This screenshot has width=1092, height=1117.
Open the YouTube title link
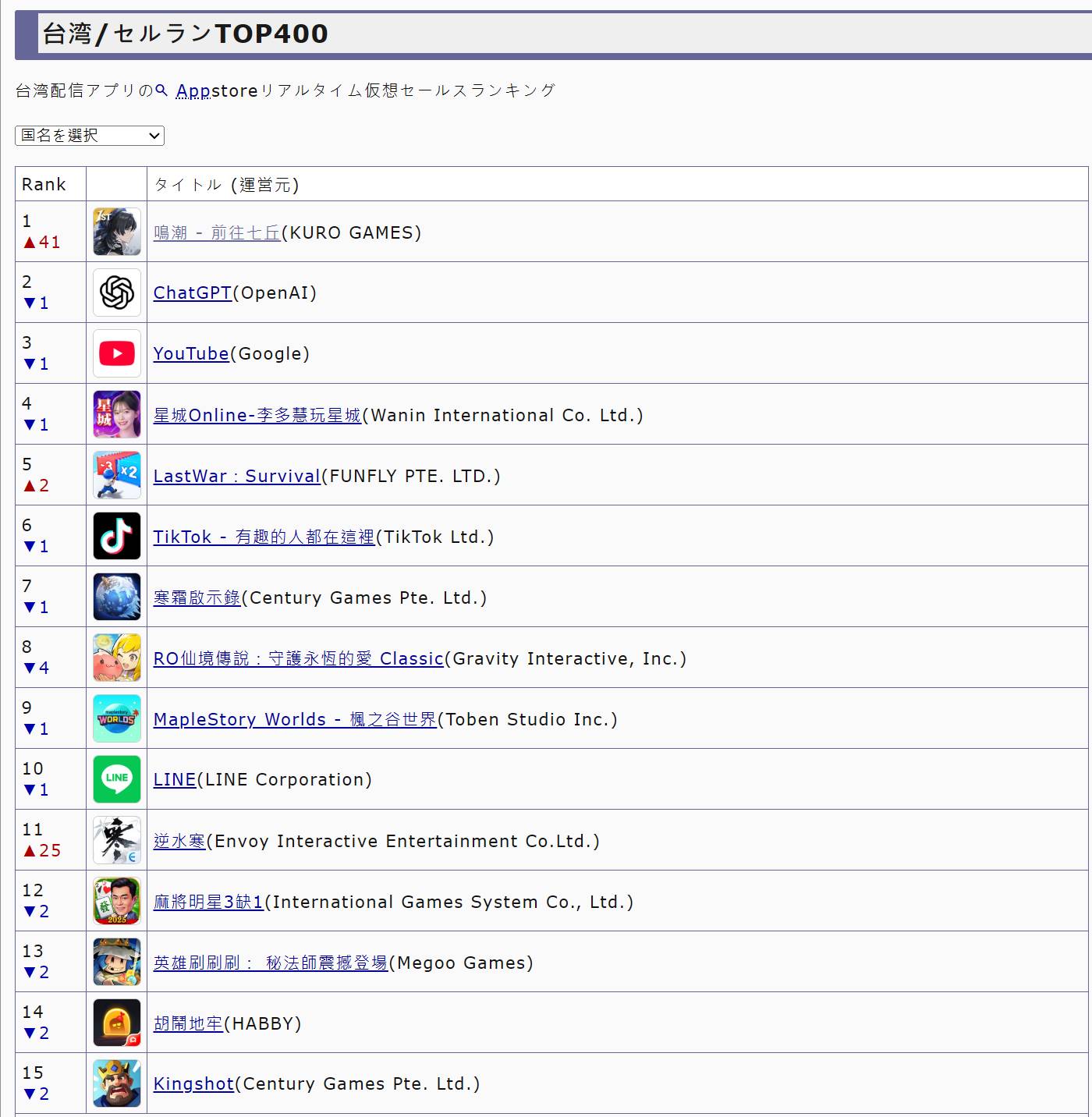191,353
